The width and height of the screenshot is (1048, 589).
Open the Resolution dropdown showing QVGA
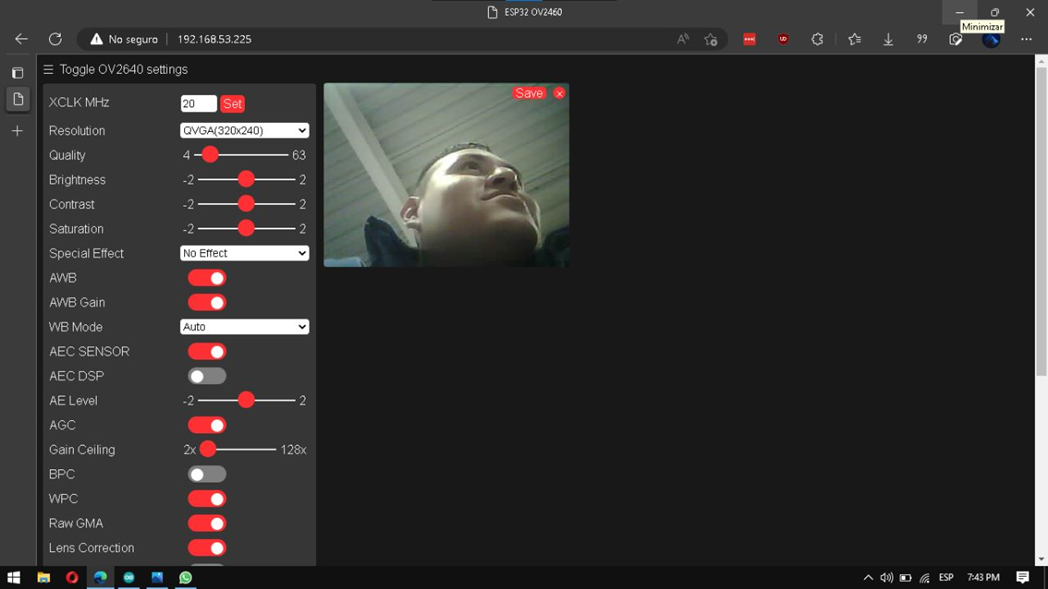click(244, 130)
